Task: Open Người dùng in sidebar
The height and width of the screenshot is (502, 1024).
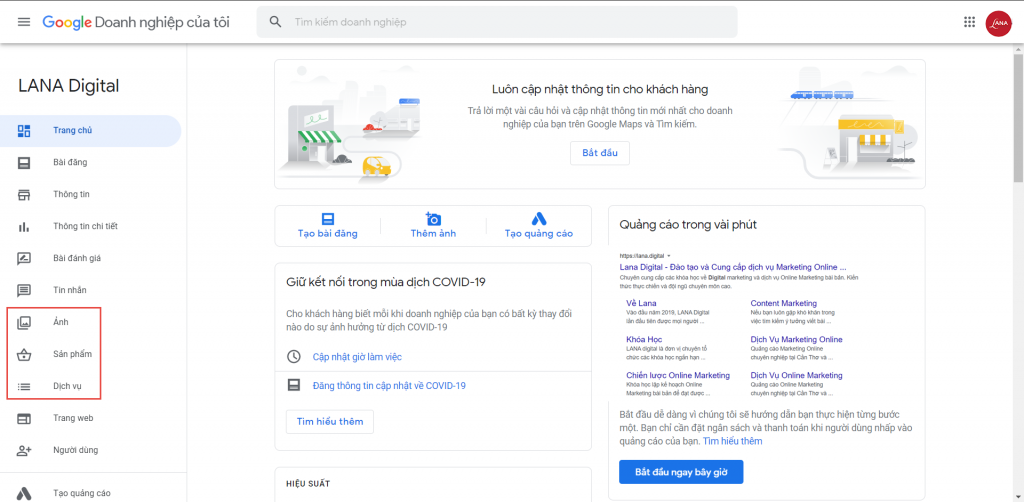Action: click(75, 450)
